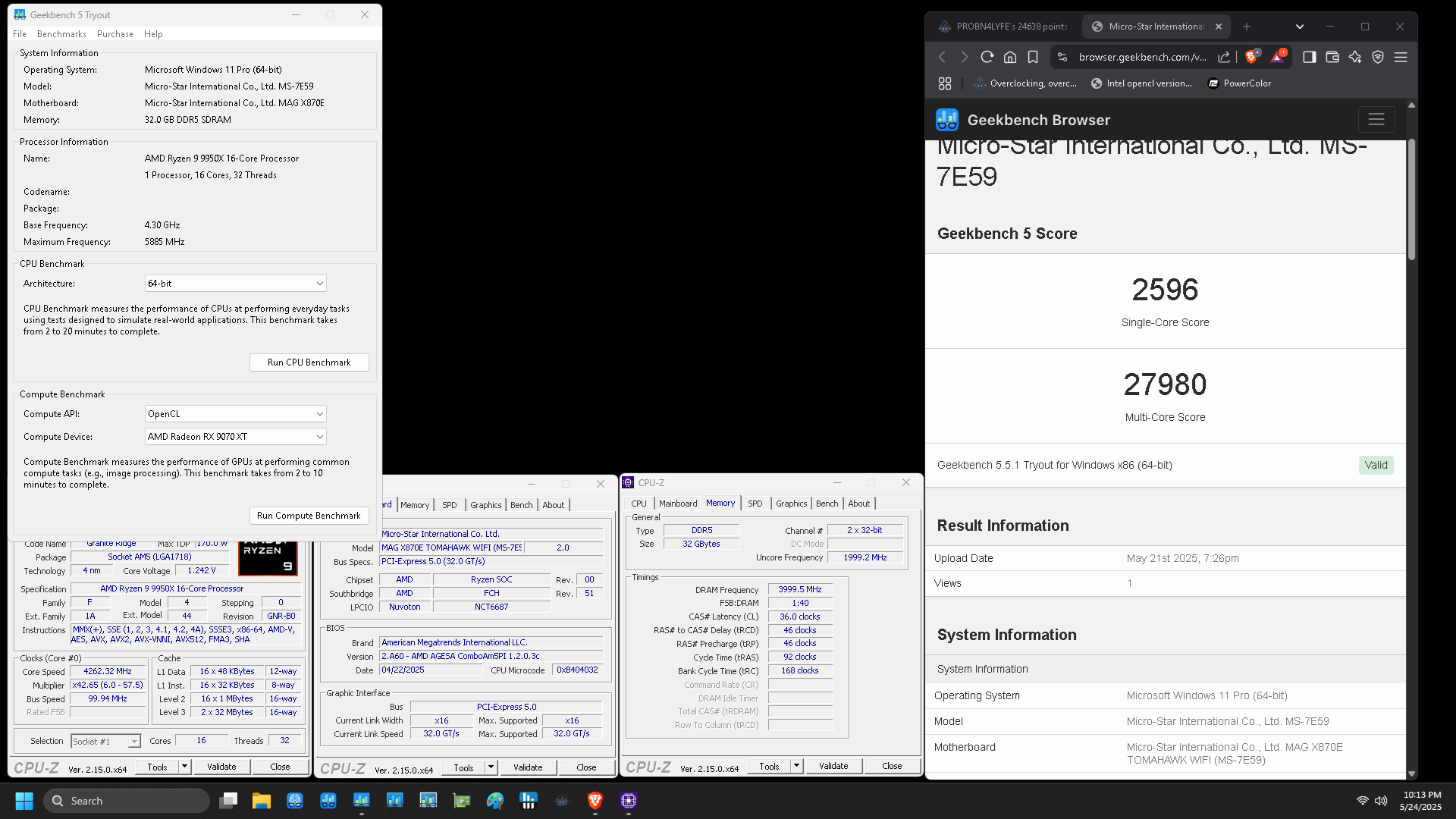This screenshot has width=1456, height=819.
Task: Click Run CPU Benchmark button
Action: tap(309, 362)
